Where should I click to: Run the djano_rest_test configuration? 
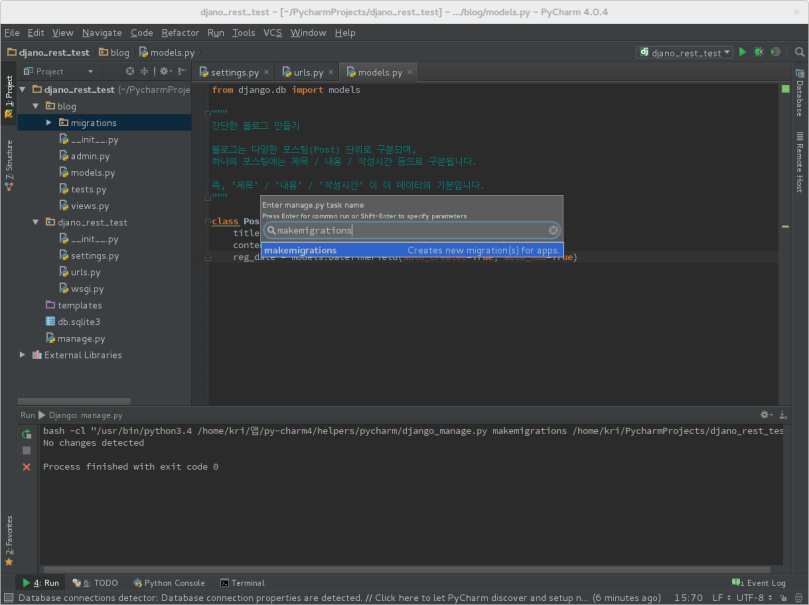(742, 52)
